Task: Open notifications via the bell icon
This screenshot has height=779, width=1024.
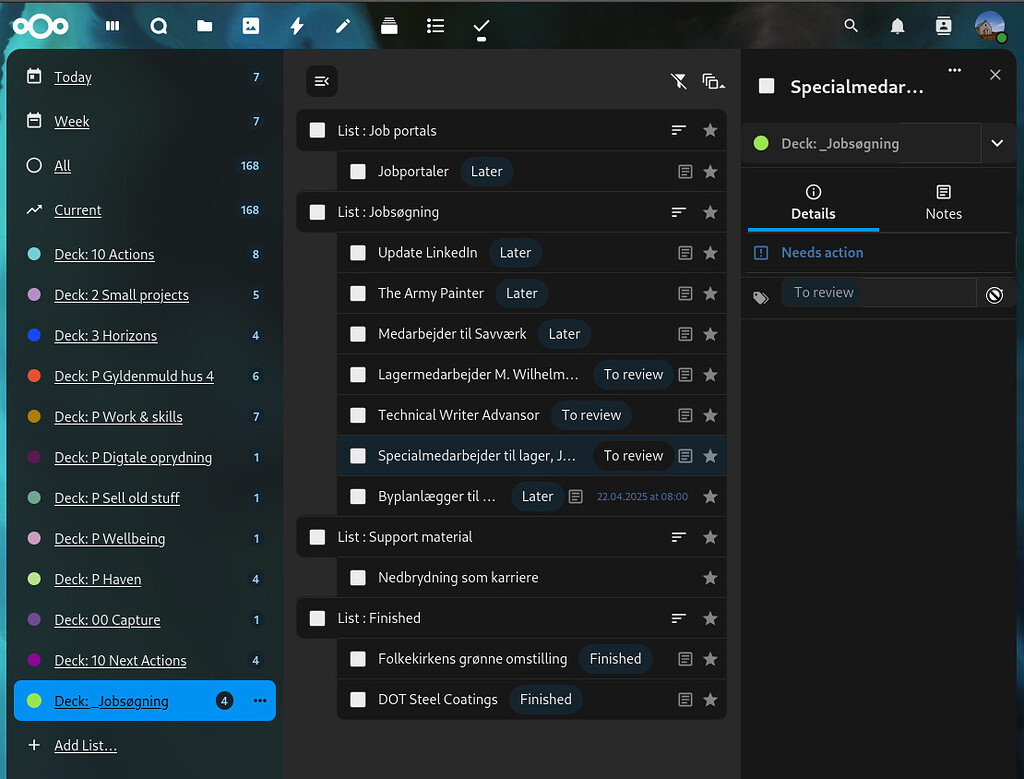Action: [897, 26]
